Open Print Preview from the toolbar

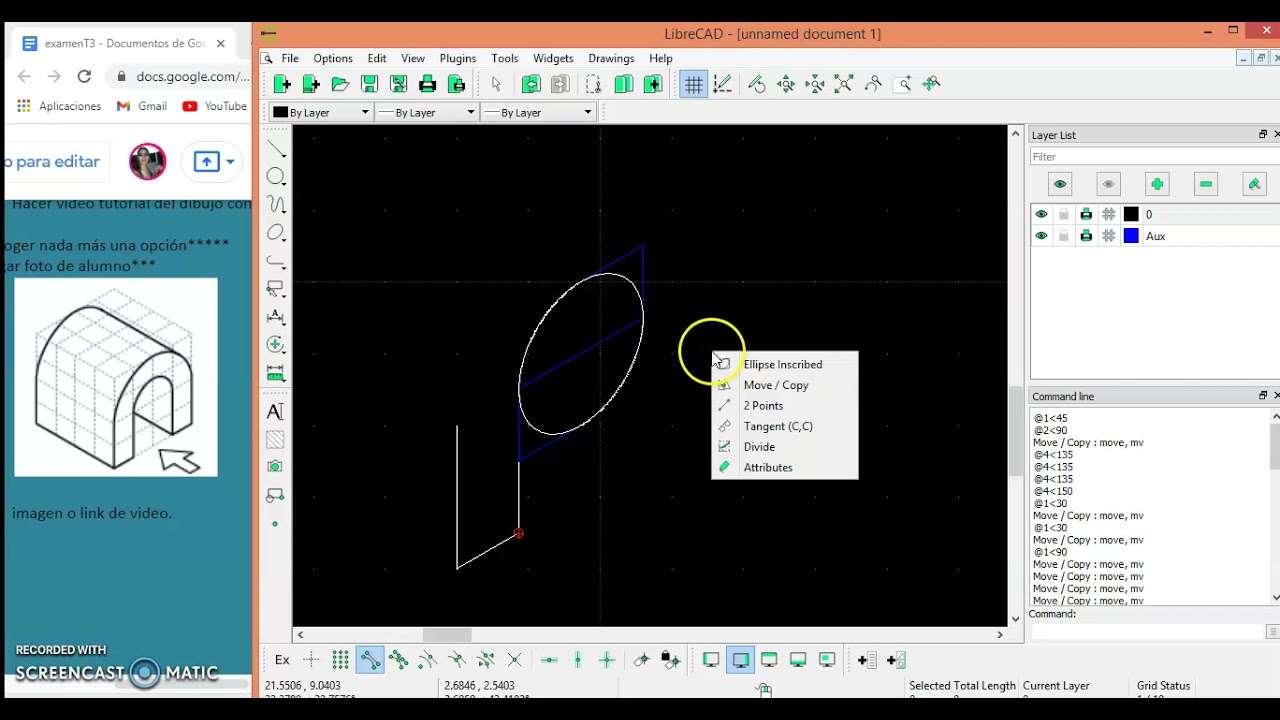coord(456,85)
